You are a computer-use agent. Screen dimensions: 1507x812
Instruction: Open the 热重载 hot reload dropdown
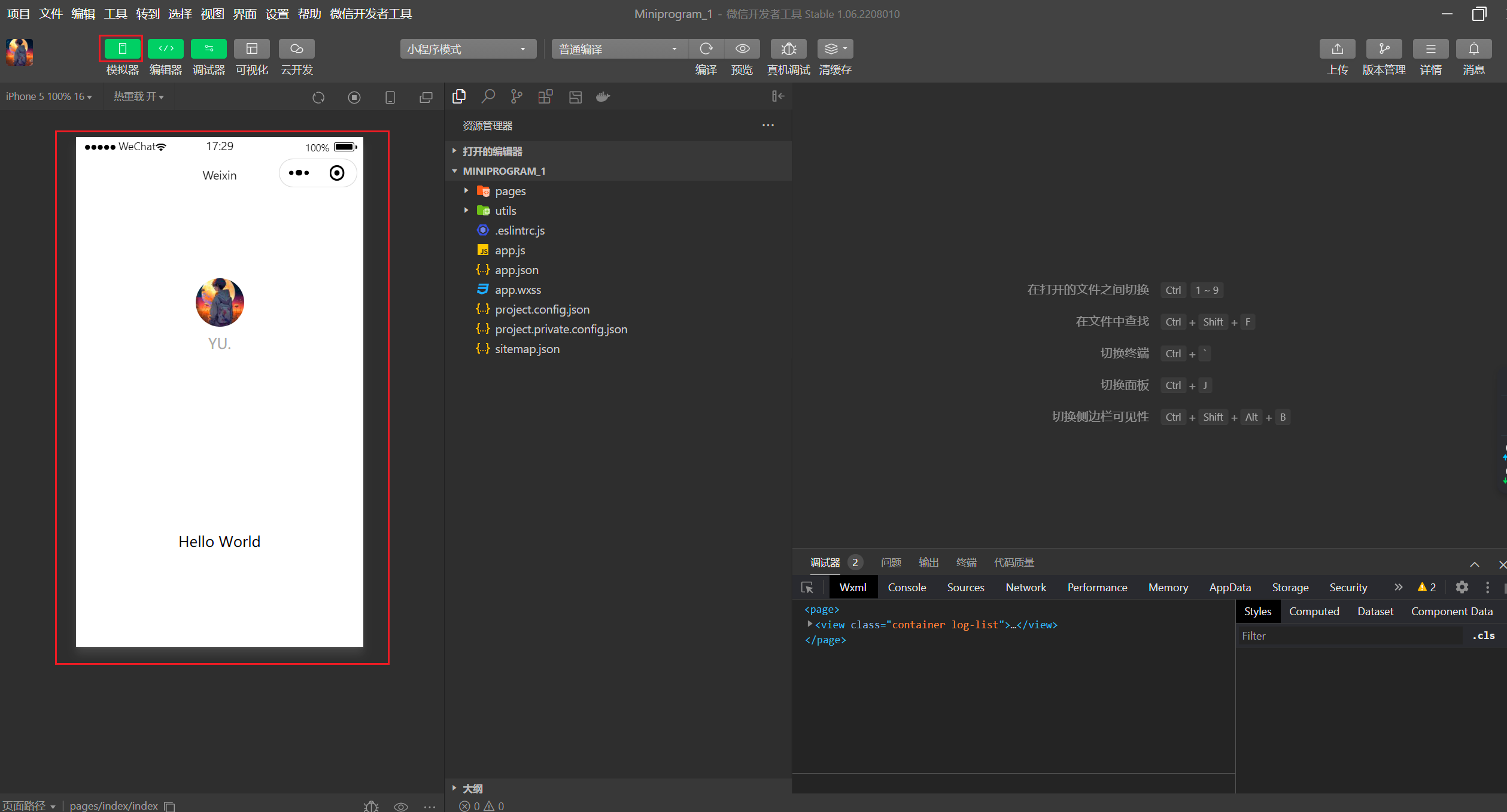pos(139,96)
